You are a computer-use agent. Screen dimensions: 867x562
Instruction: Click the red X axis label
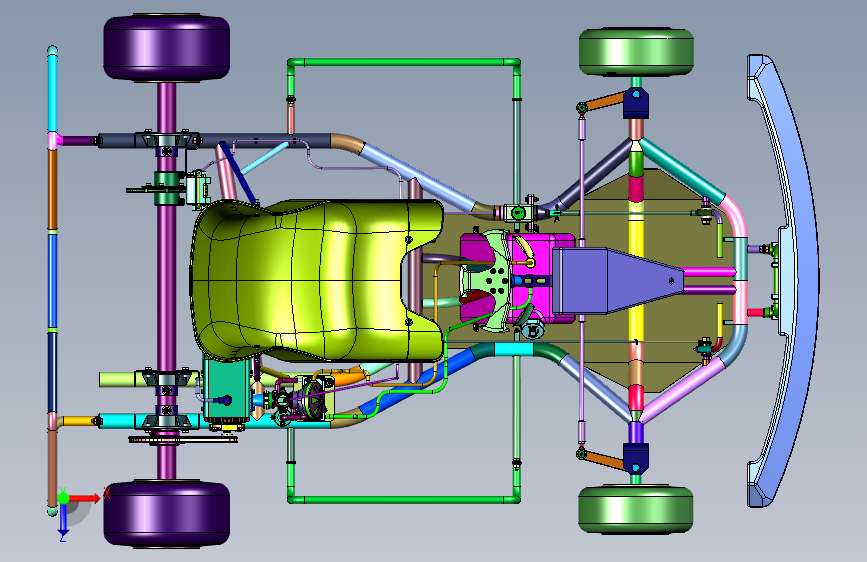tap(107, 493)
